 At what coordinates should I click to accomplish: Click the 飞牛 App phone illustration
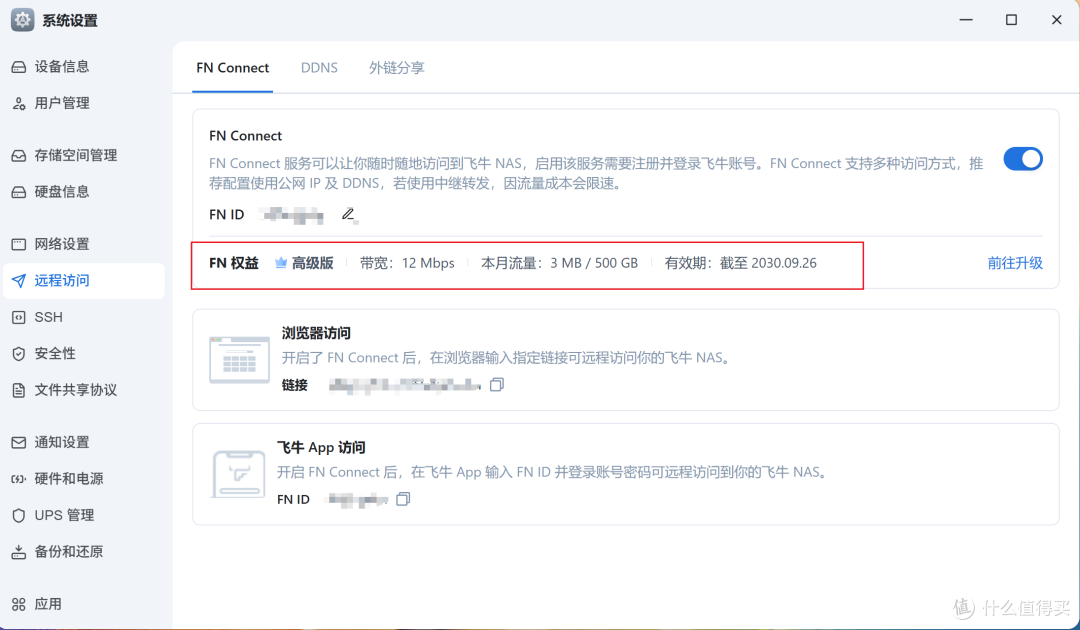(x=238, y=474)
